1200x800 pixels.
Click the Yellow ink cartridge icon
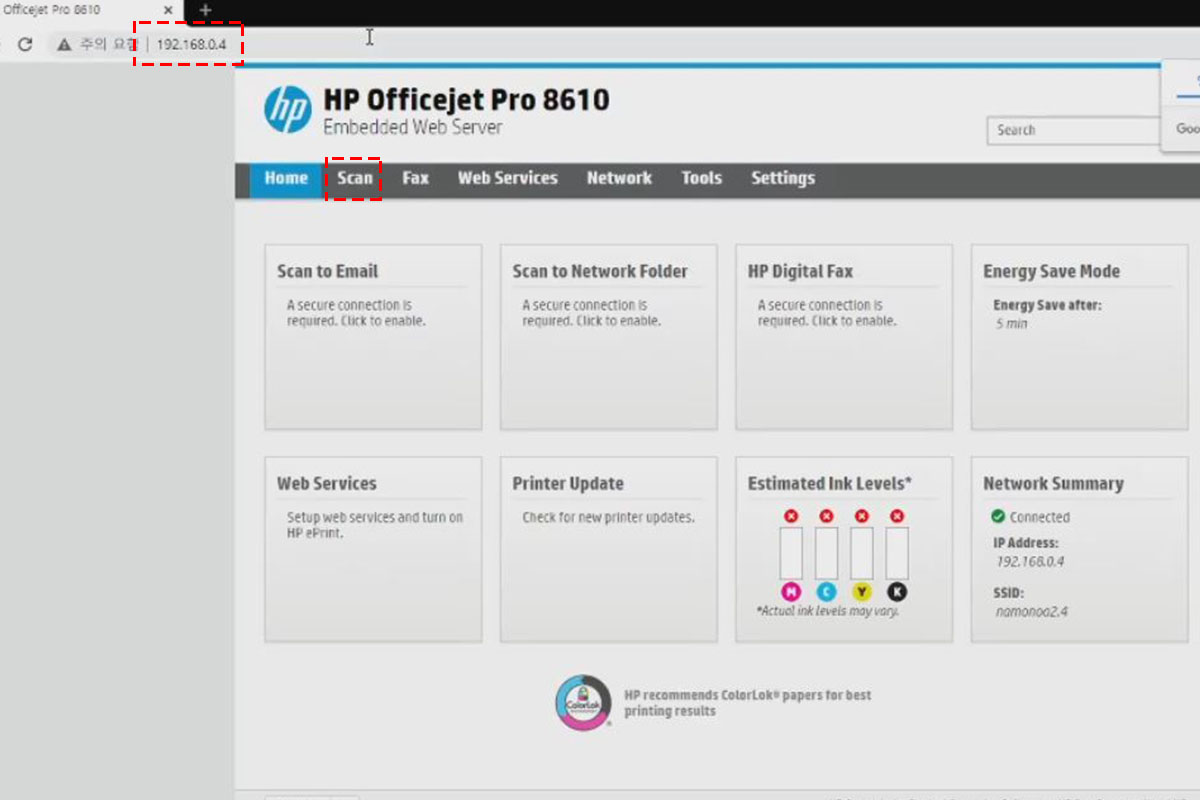862,591
